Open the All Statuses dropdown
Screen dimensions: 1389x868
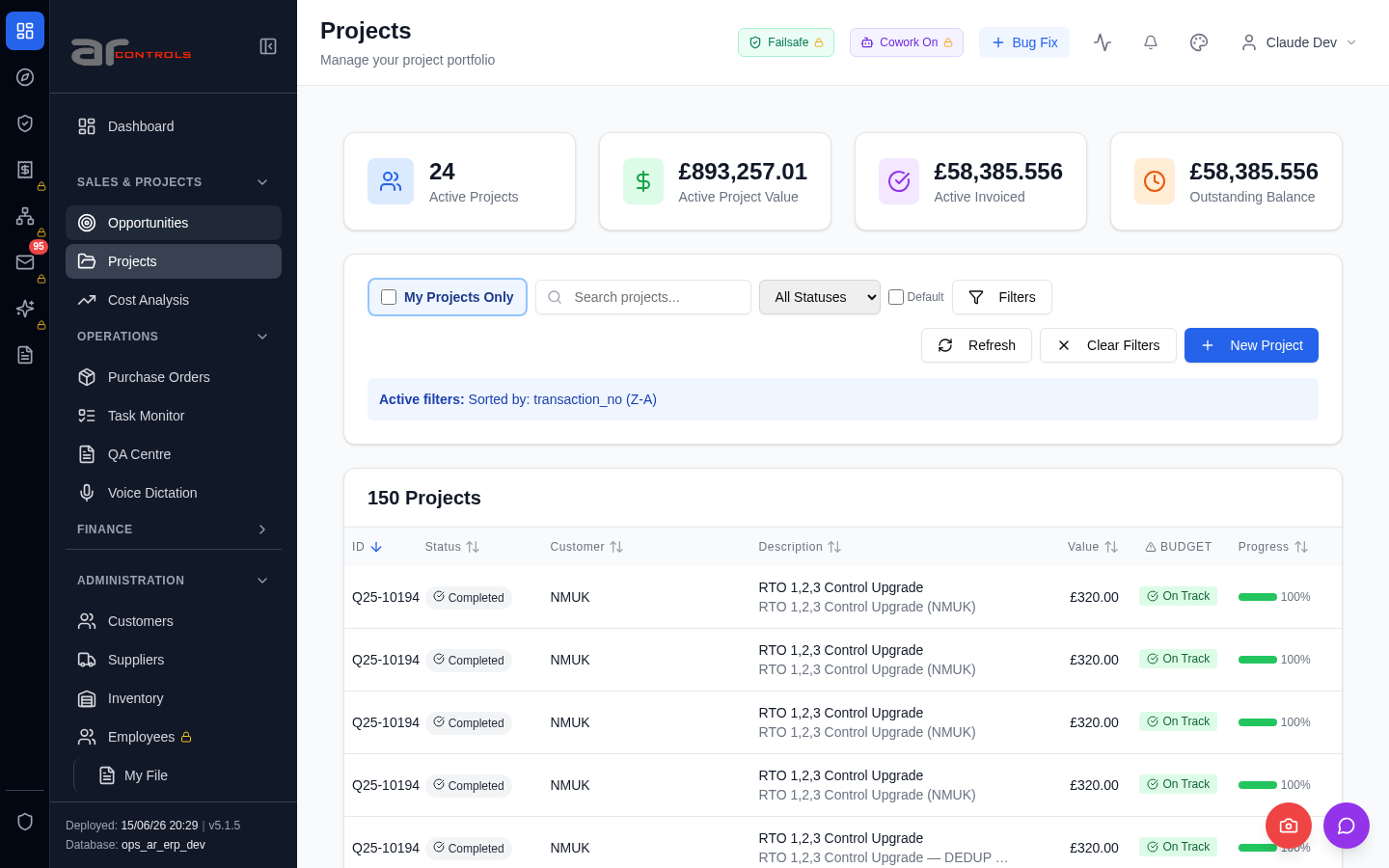[820, 297]
